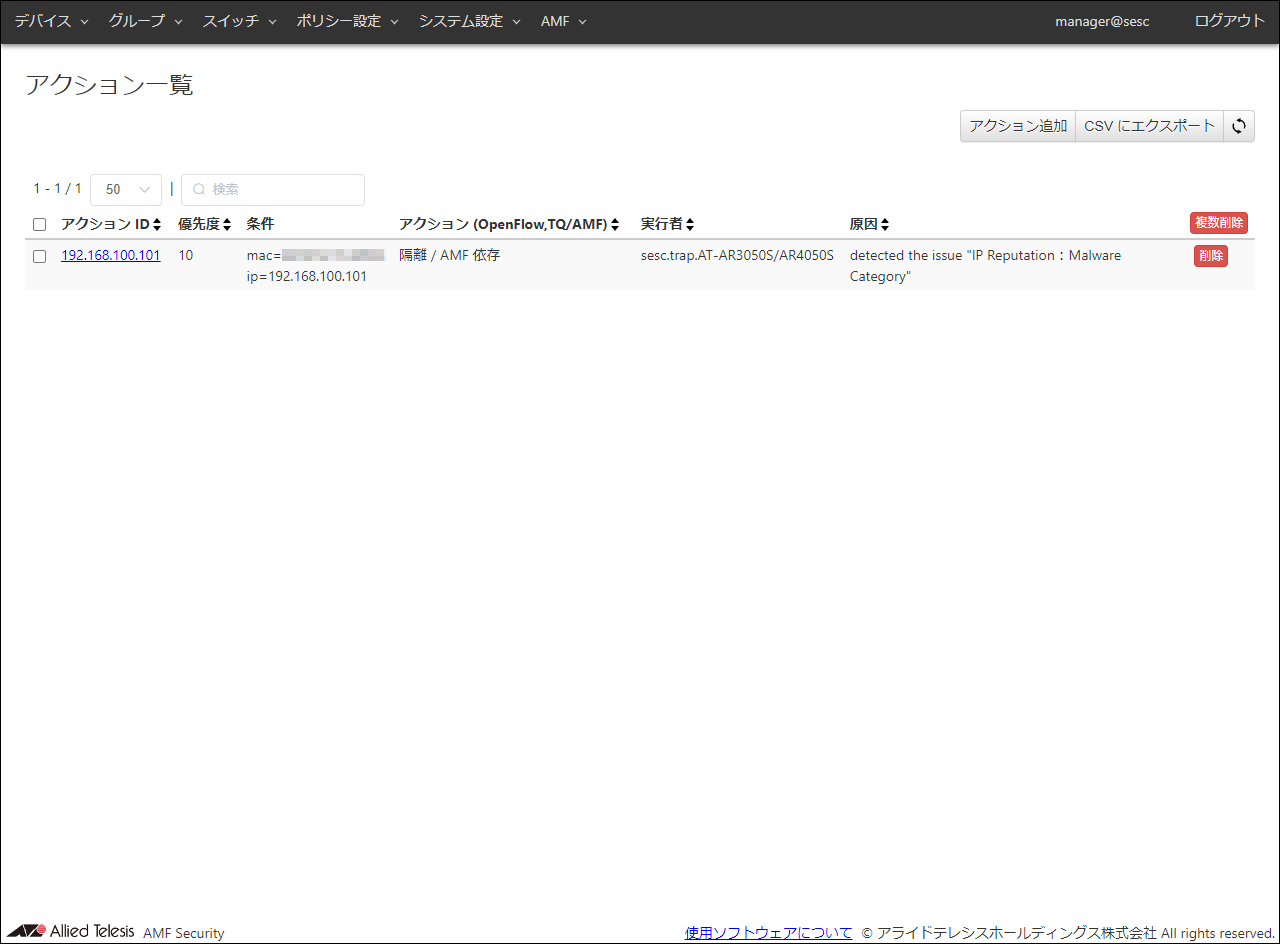Check the 192.168.100.101 row checkbox
Image resolution: width=1280 pixels, height=944 pixels.
(x=40, y=256)
